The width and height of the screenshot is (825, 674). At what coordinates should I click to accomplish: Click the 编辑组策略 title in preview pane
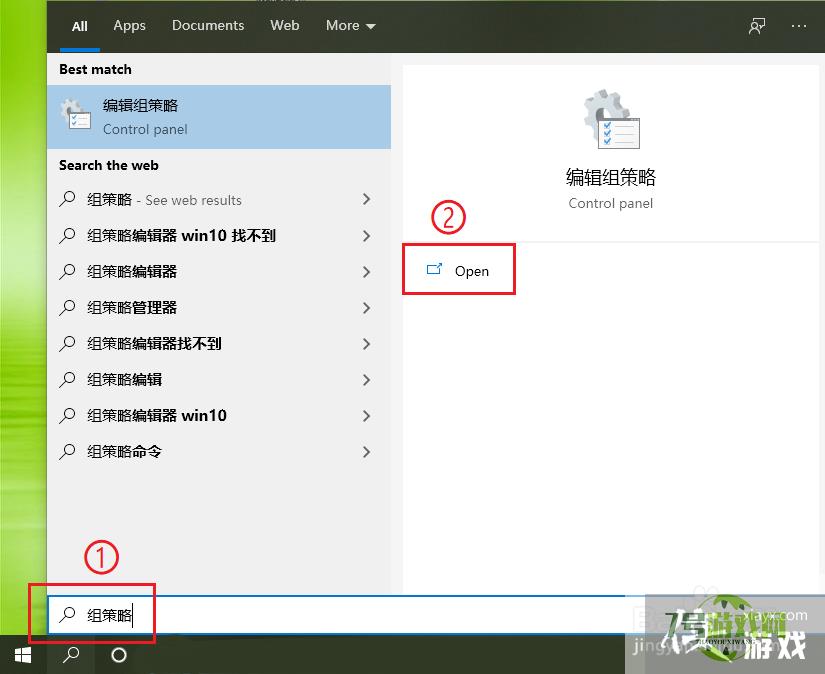click(611, 177)
